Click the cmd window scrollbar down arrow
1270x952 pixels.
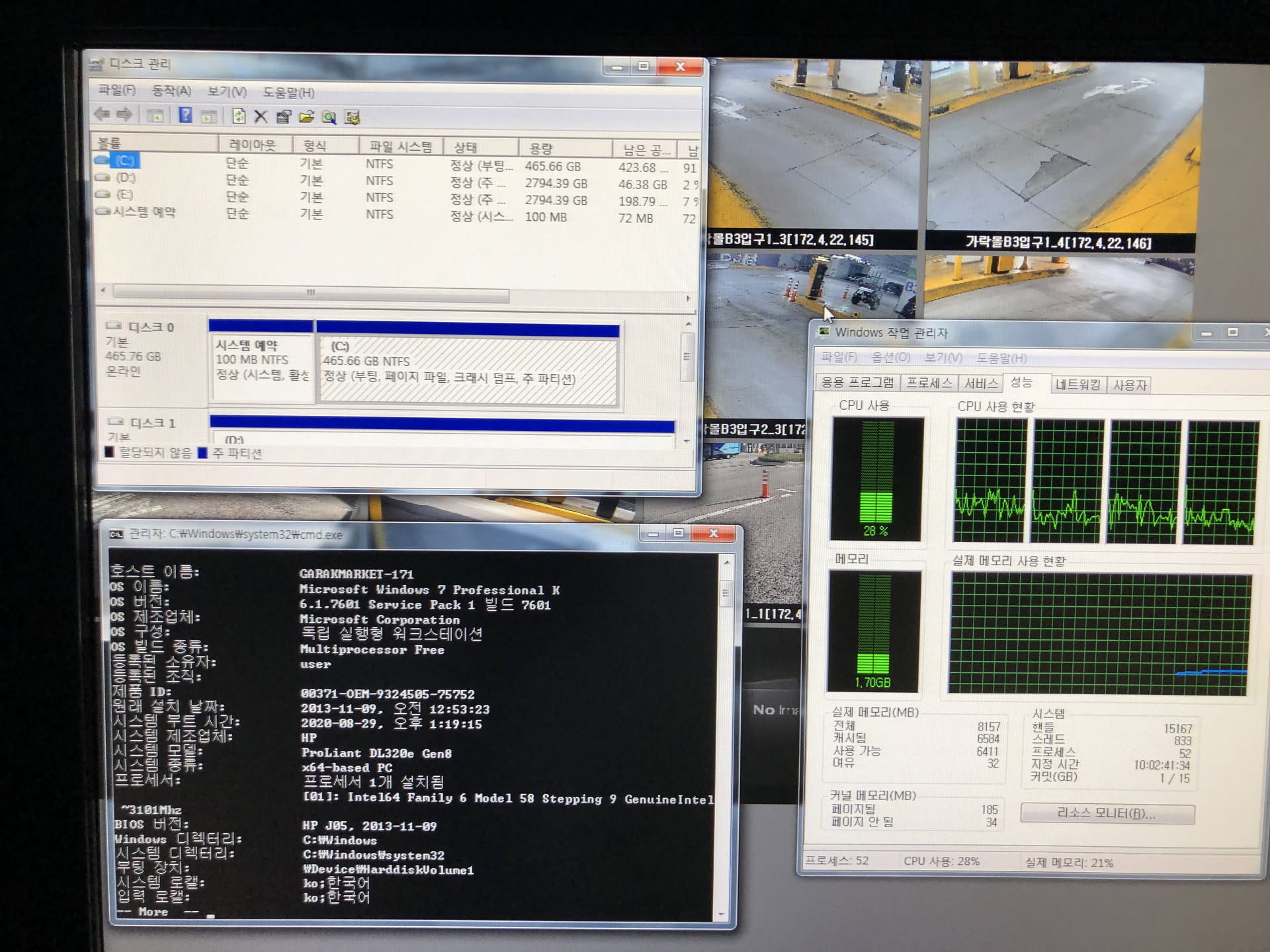(x=722, y=915)
